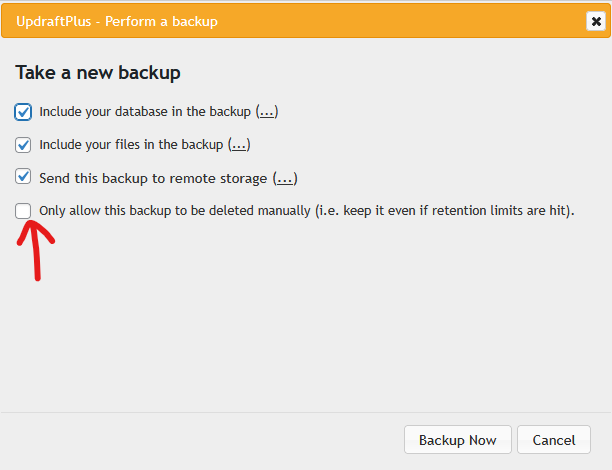Click the red hand-drawn arrow annotation

[x=37, y=250]
